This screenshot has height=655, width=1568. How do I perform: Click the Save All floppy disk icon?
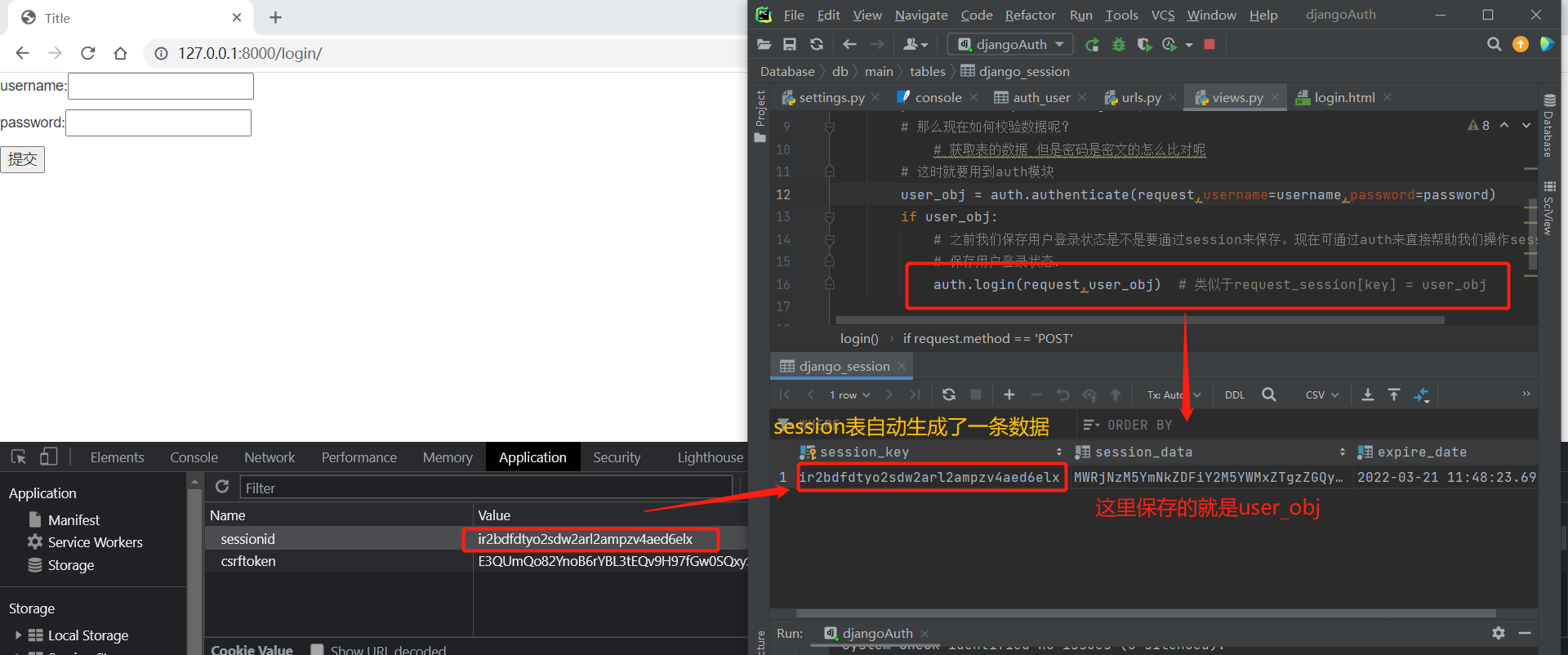(790, 44)
